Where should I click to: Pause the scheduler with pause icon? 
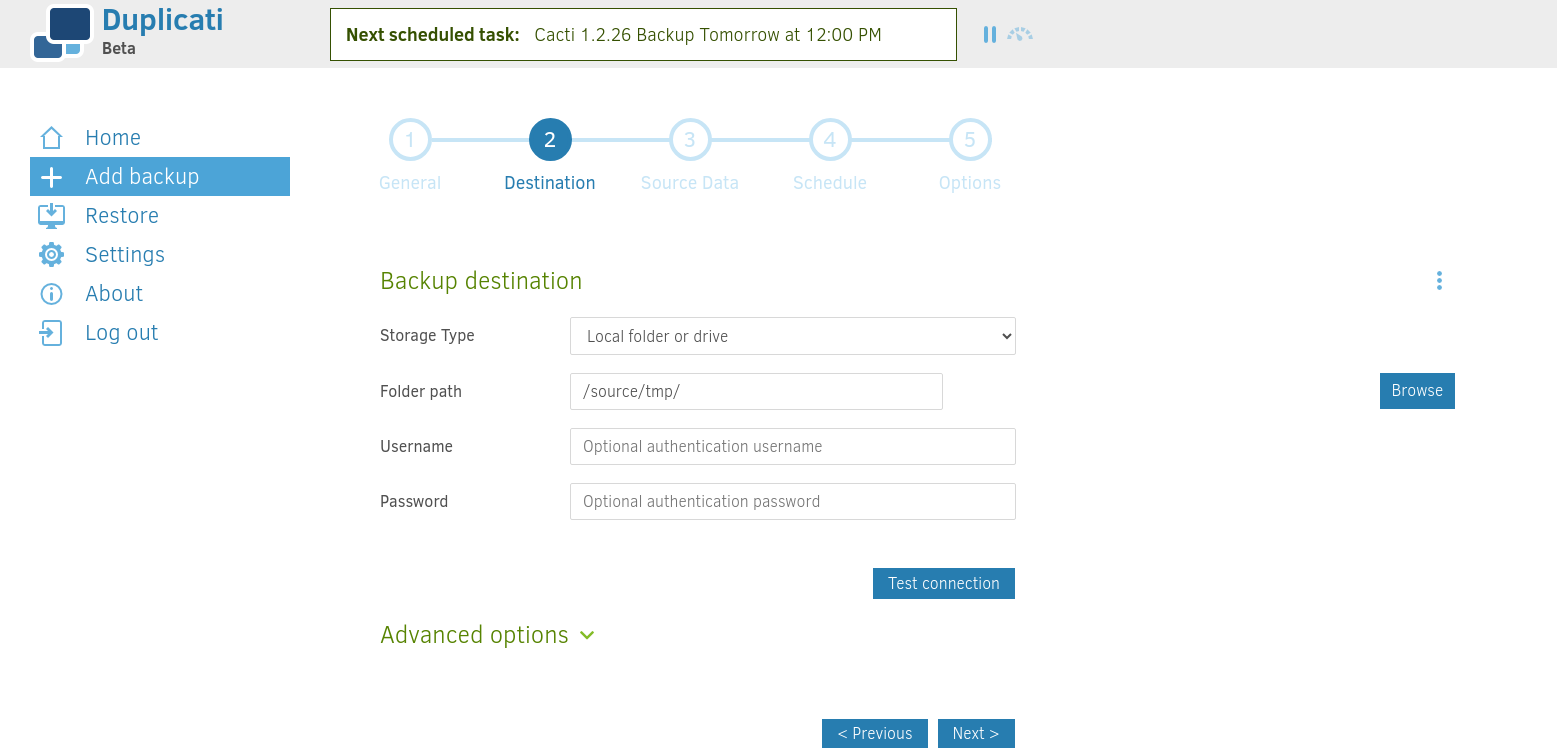[x=989, y=35]
